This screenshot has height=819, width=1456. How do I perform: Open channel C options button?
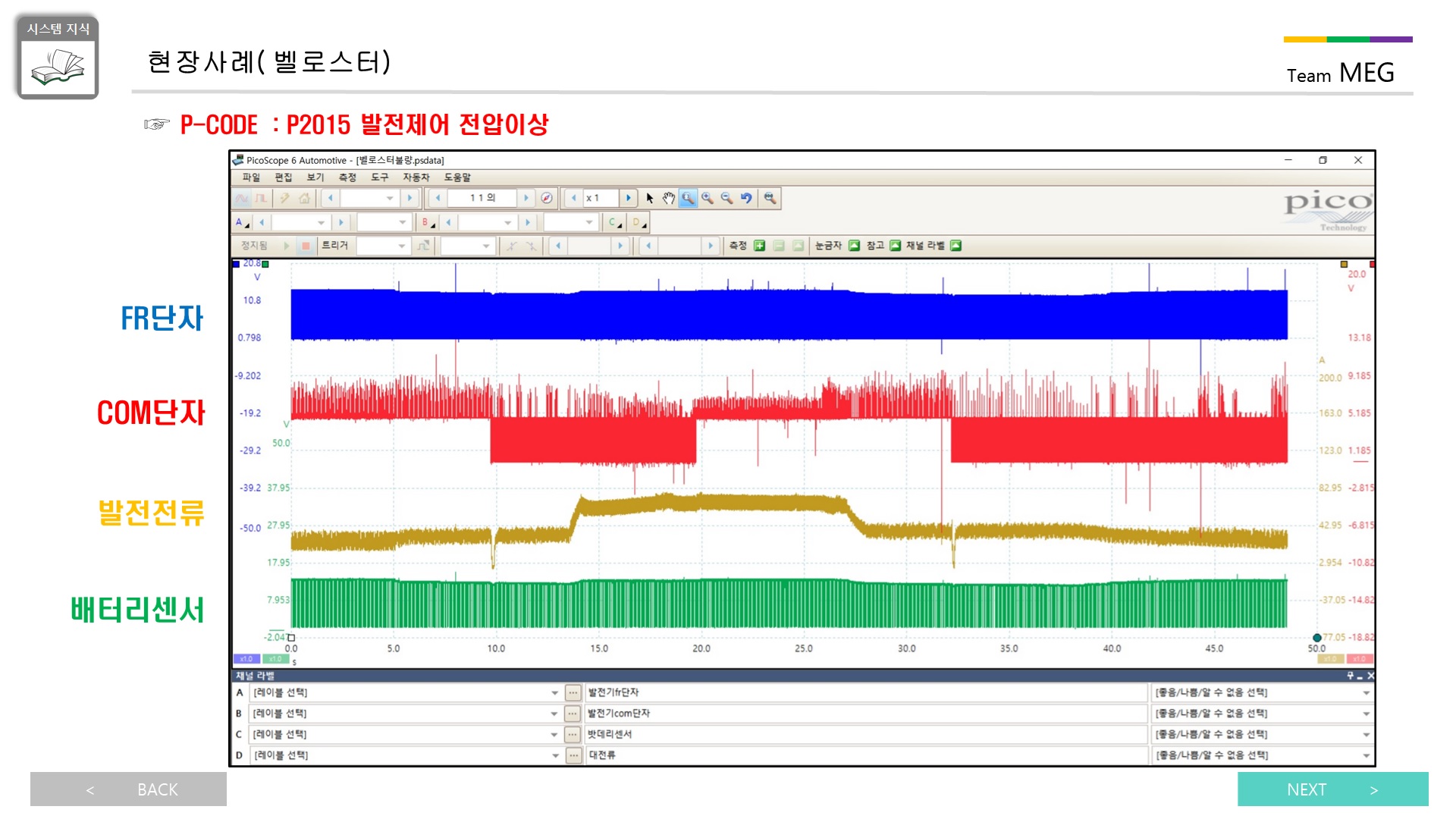click(x=615, y=222)
